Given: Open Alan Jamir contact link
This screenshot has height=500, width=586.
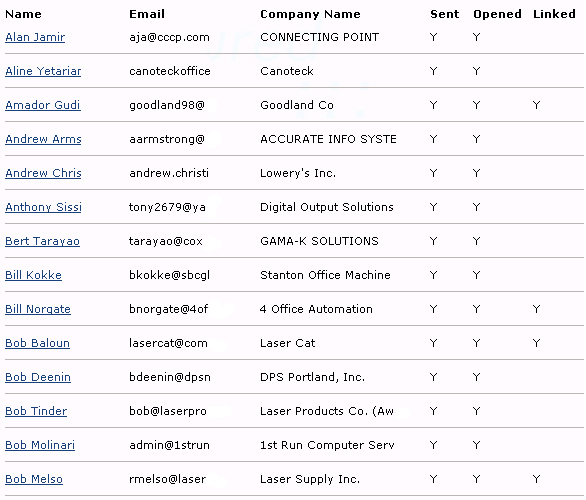Looking at the screenshot, I should pyautogui.click(x=35, y=37).
